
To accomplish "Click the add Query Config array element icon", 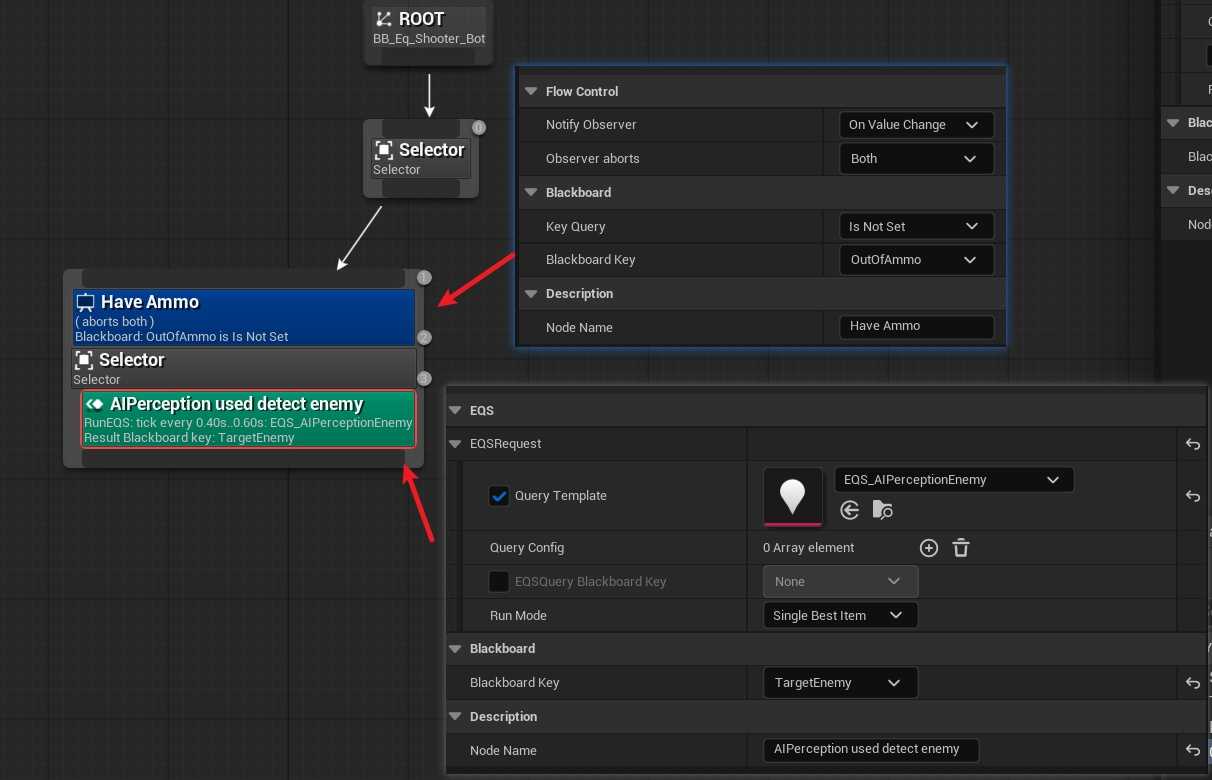I will (x=928, y=547).
